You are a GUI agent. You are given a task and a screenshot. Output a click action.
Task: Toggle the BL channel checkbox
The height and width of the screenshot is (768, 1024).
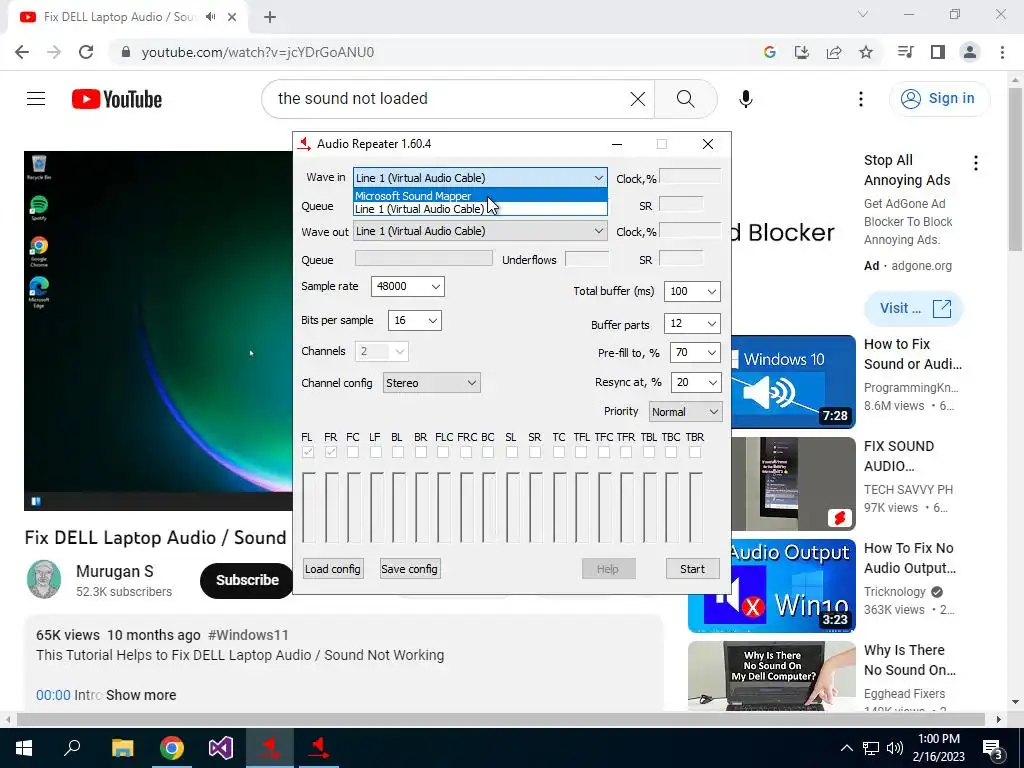point(398,452)
